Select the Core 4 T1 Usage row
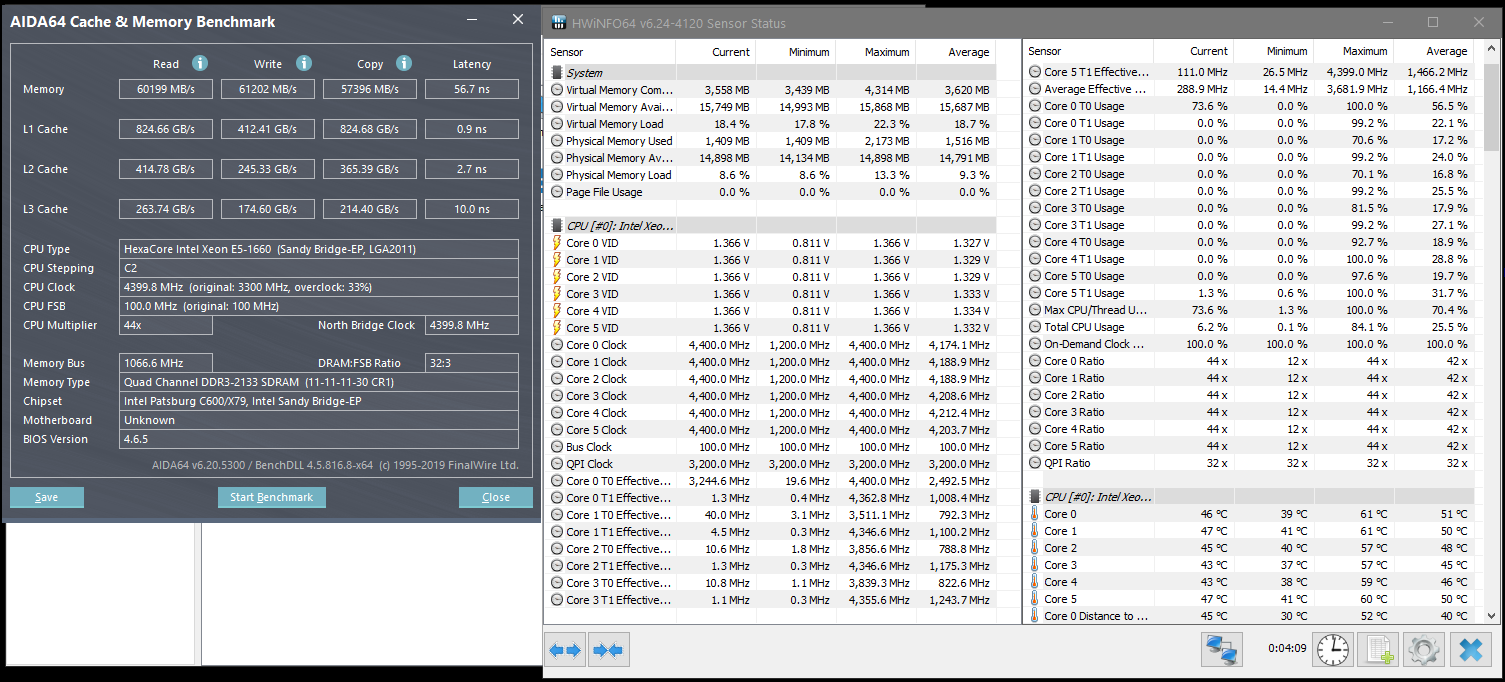 point(1249,259)
